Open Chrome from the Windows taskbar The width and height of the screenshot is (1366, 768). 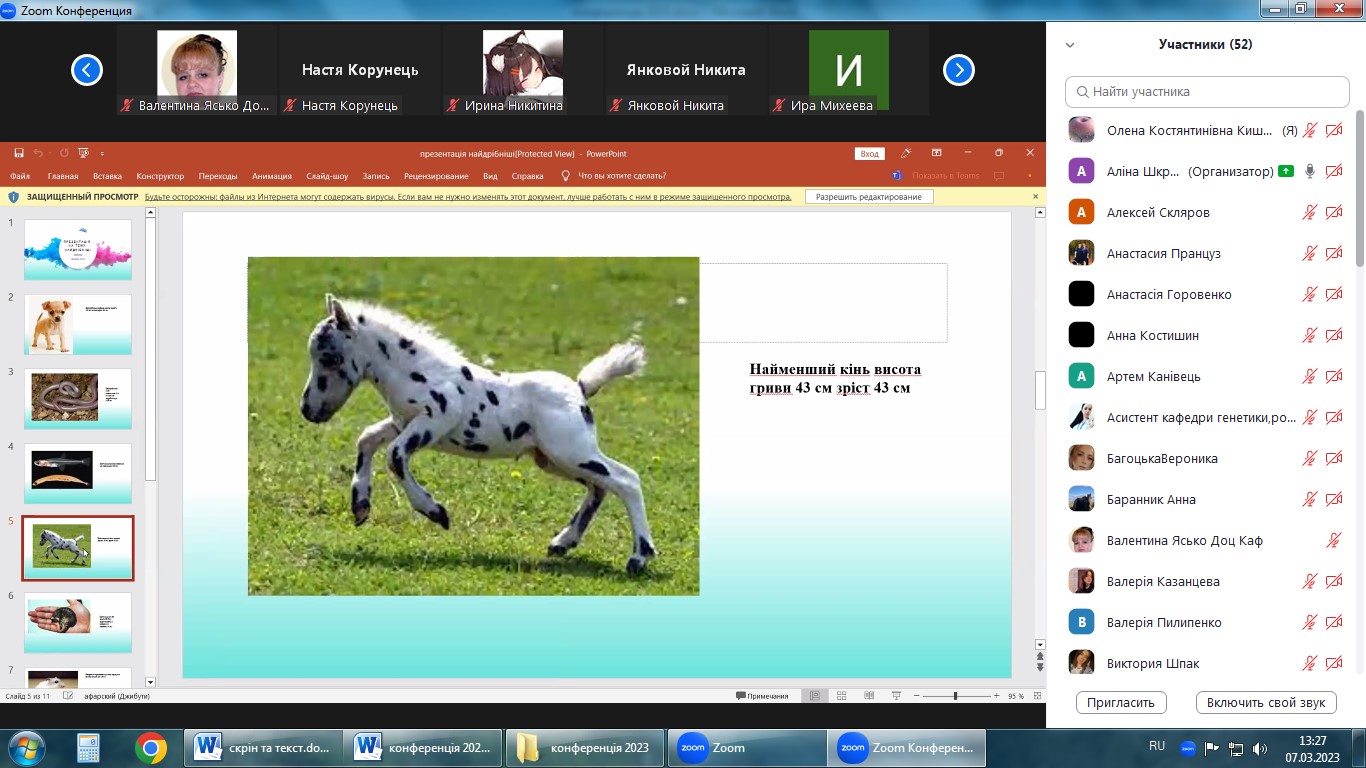pyautogui.click(x=151, y=747)
